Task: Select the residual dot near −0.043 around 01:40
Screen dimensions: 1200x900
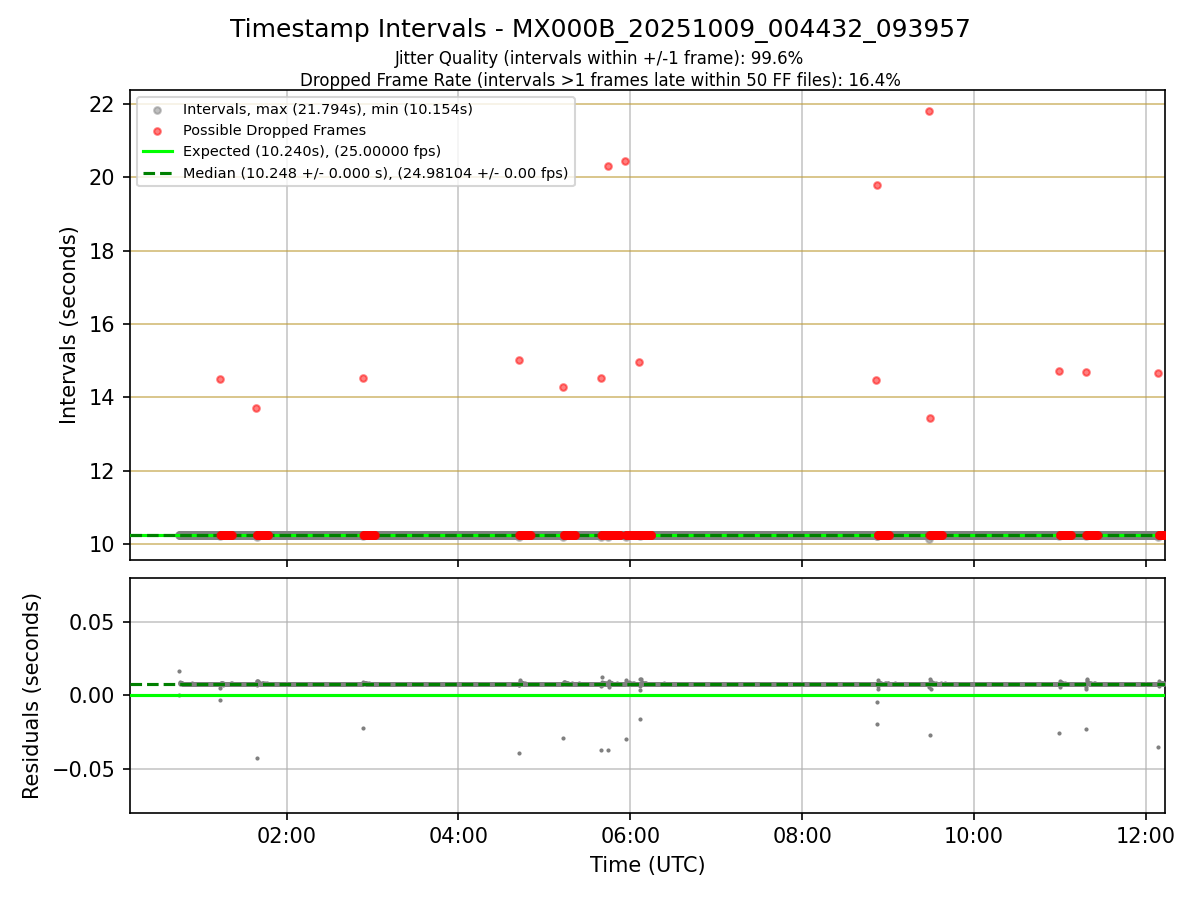Action: (257, 758)
